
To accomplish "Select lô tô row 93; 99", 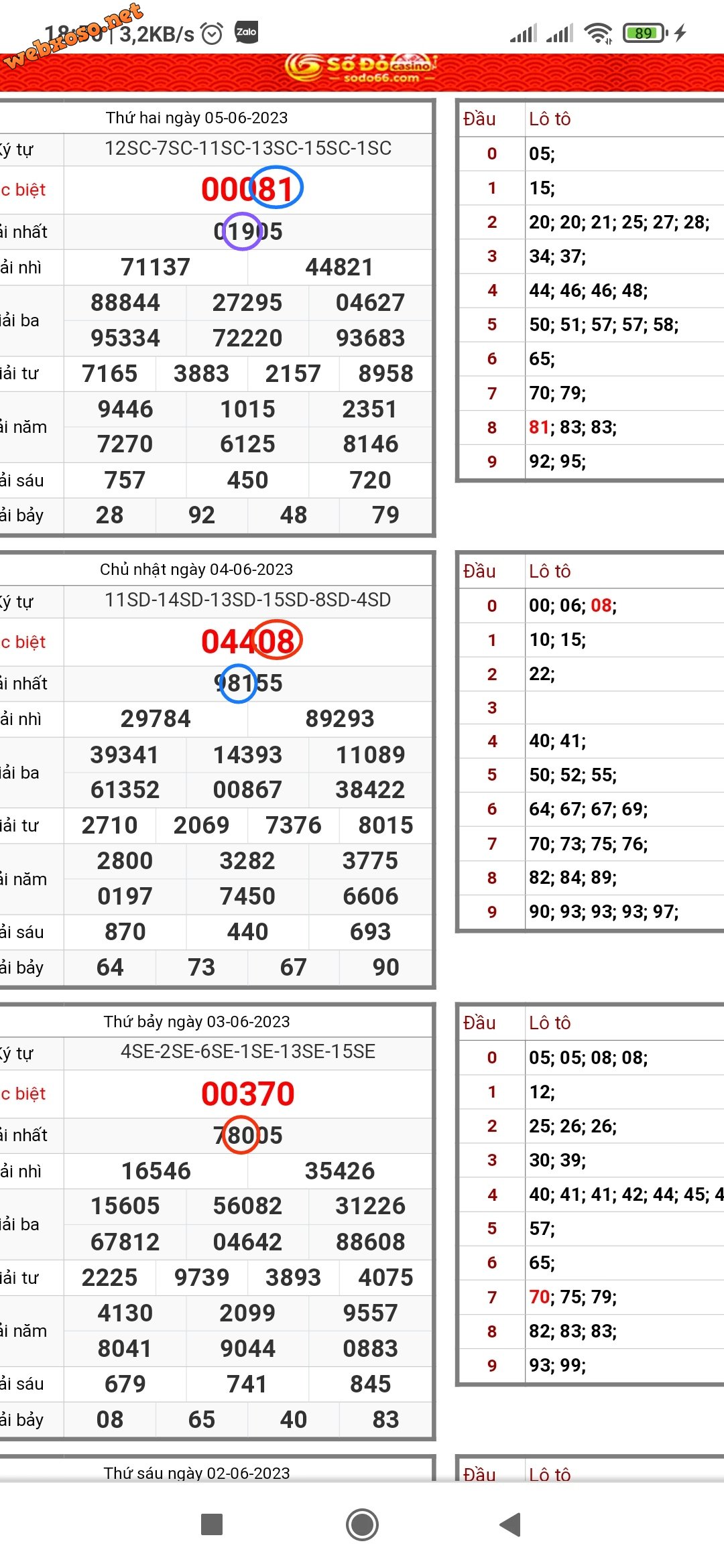I will coord(557,1365).
